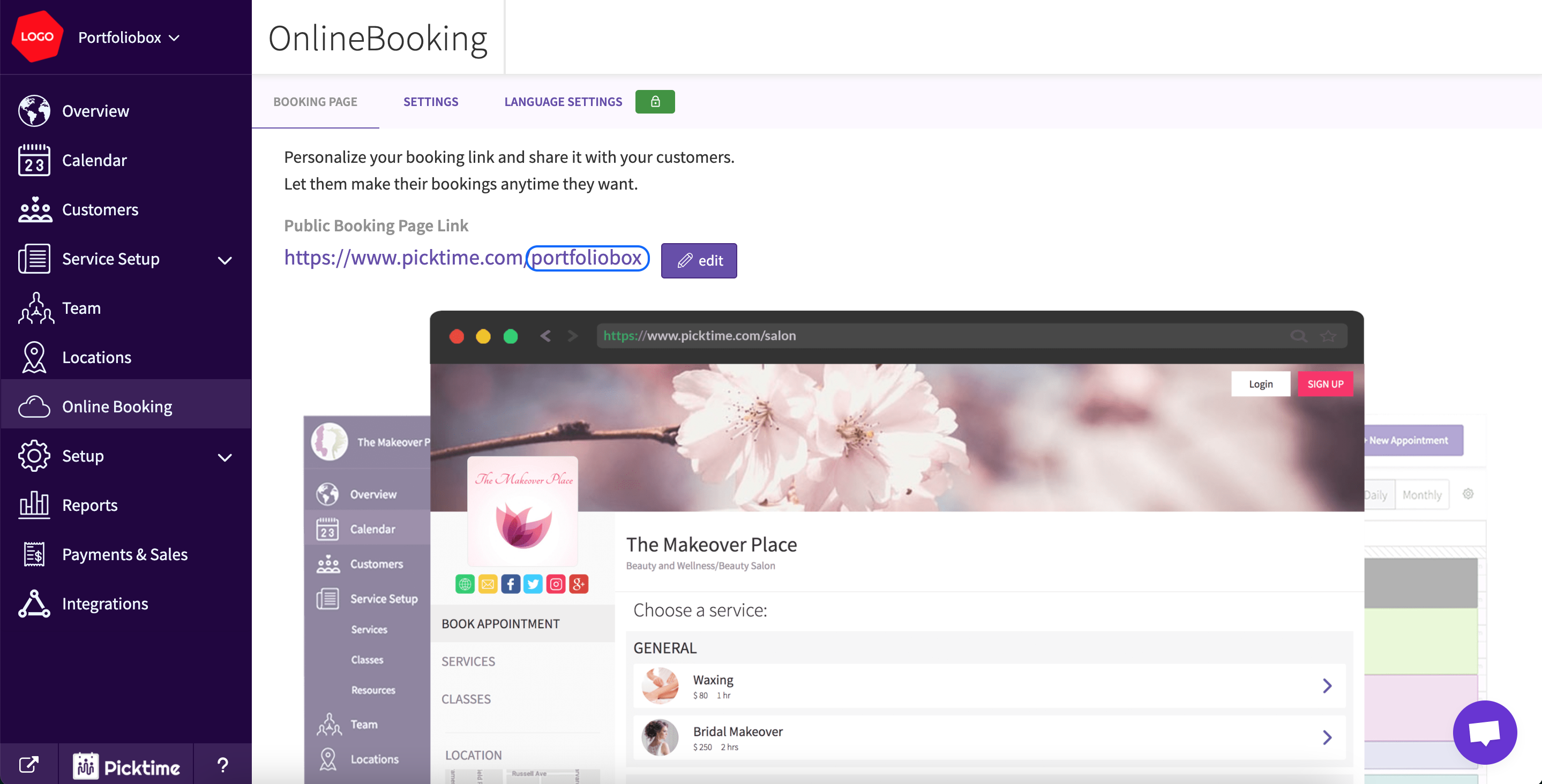
Task: Open Integrations triangle icon
Action: [34, 603]
